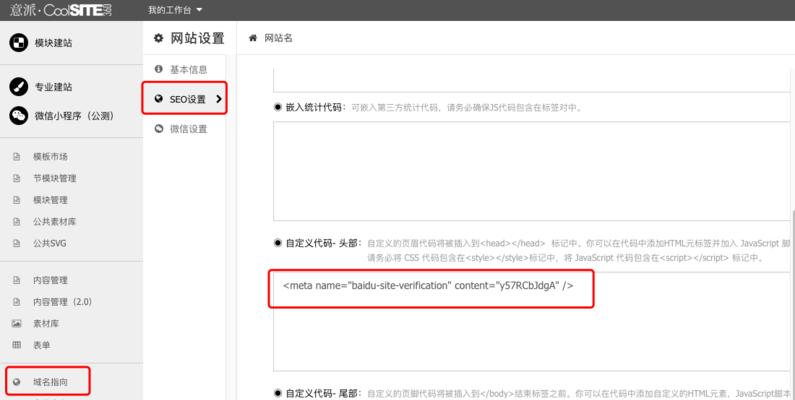Click the 网站设置 panel heading
795x400 pixels.
point(197,38)
